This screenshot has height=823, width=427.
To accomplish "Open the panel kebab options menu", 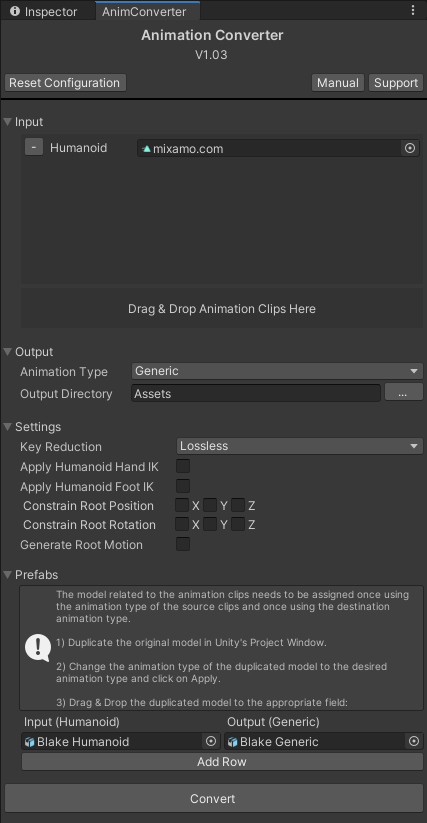I will point(413,10).
